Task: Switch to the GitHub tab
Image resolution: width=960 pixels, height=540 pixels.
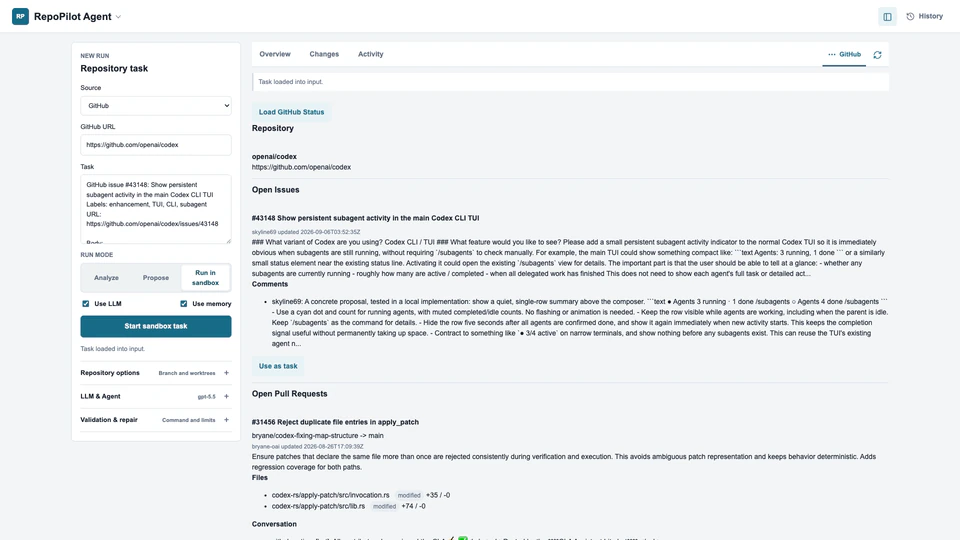Action: (844, 54)
